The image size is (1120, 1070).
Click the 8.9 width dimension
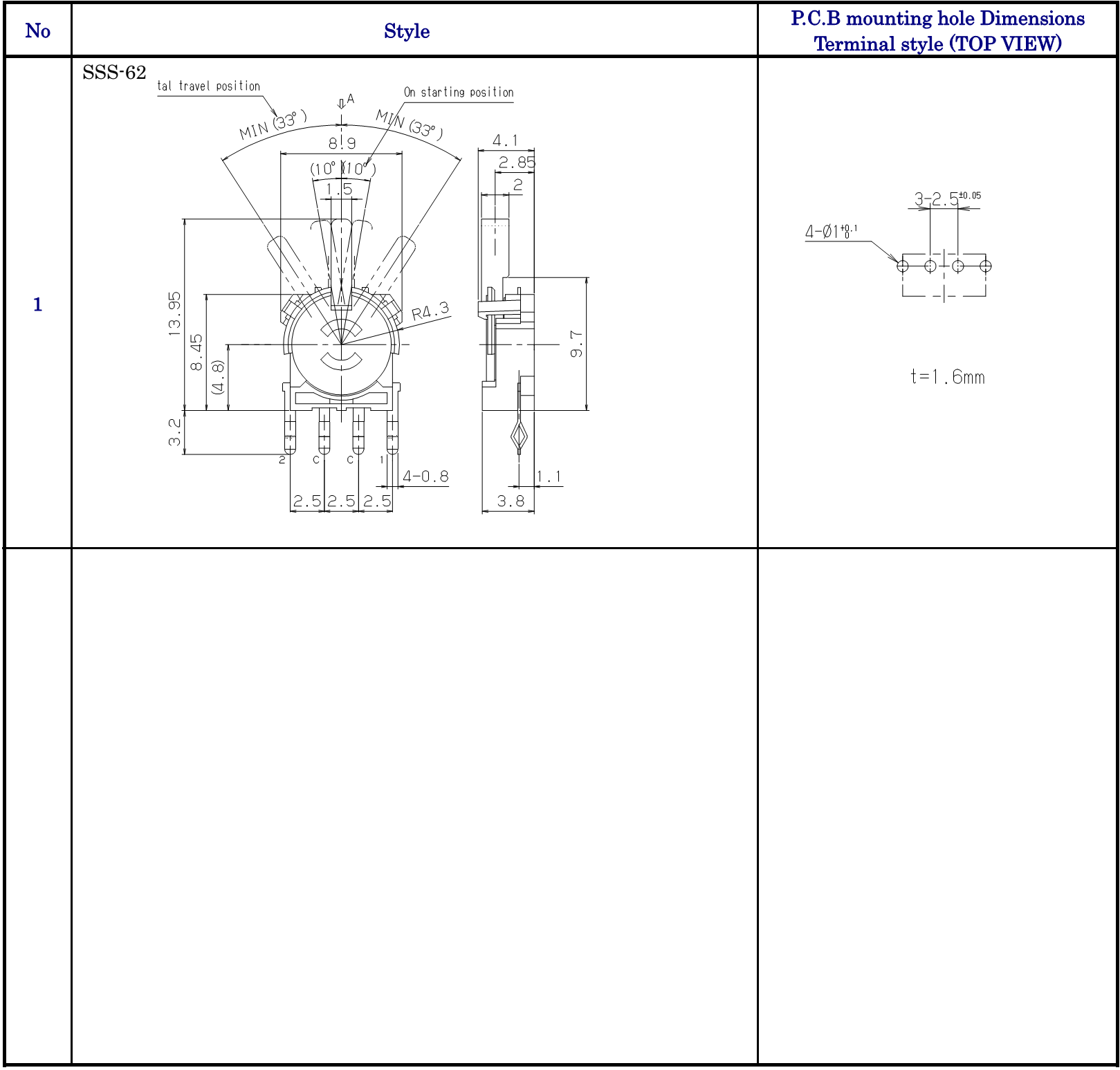[342, 143]
